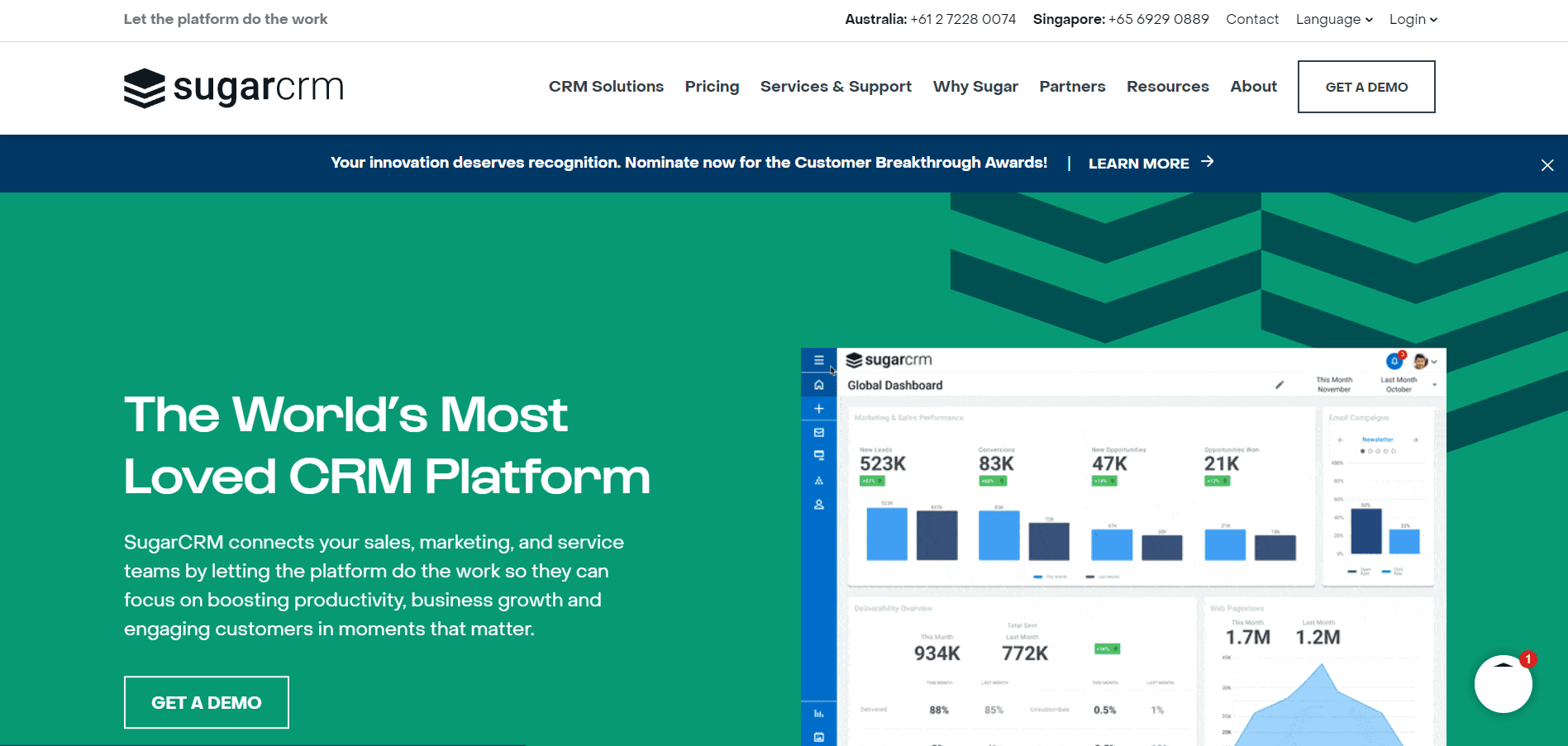
Task: Select the calendar icon at the sidebar bottom
Action: point(818,735)
